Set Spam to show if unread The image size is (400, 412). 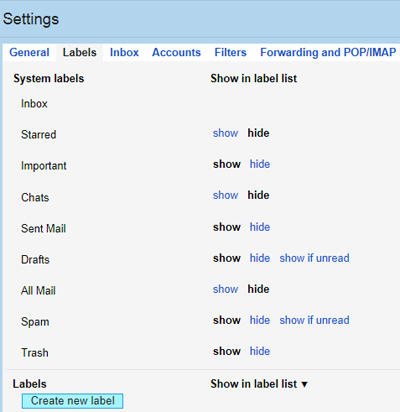(x=314, y=320)
